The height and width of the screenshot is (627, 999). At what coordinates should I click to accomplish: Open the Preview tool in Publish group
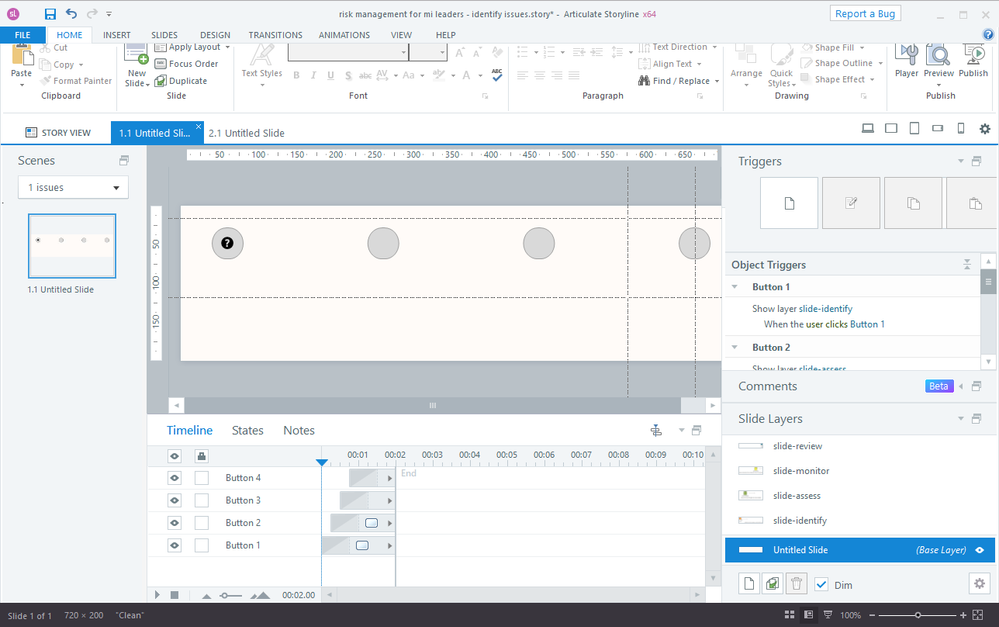[938, 60]
